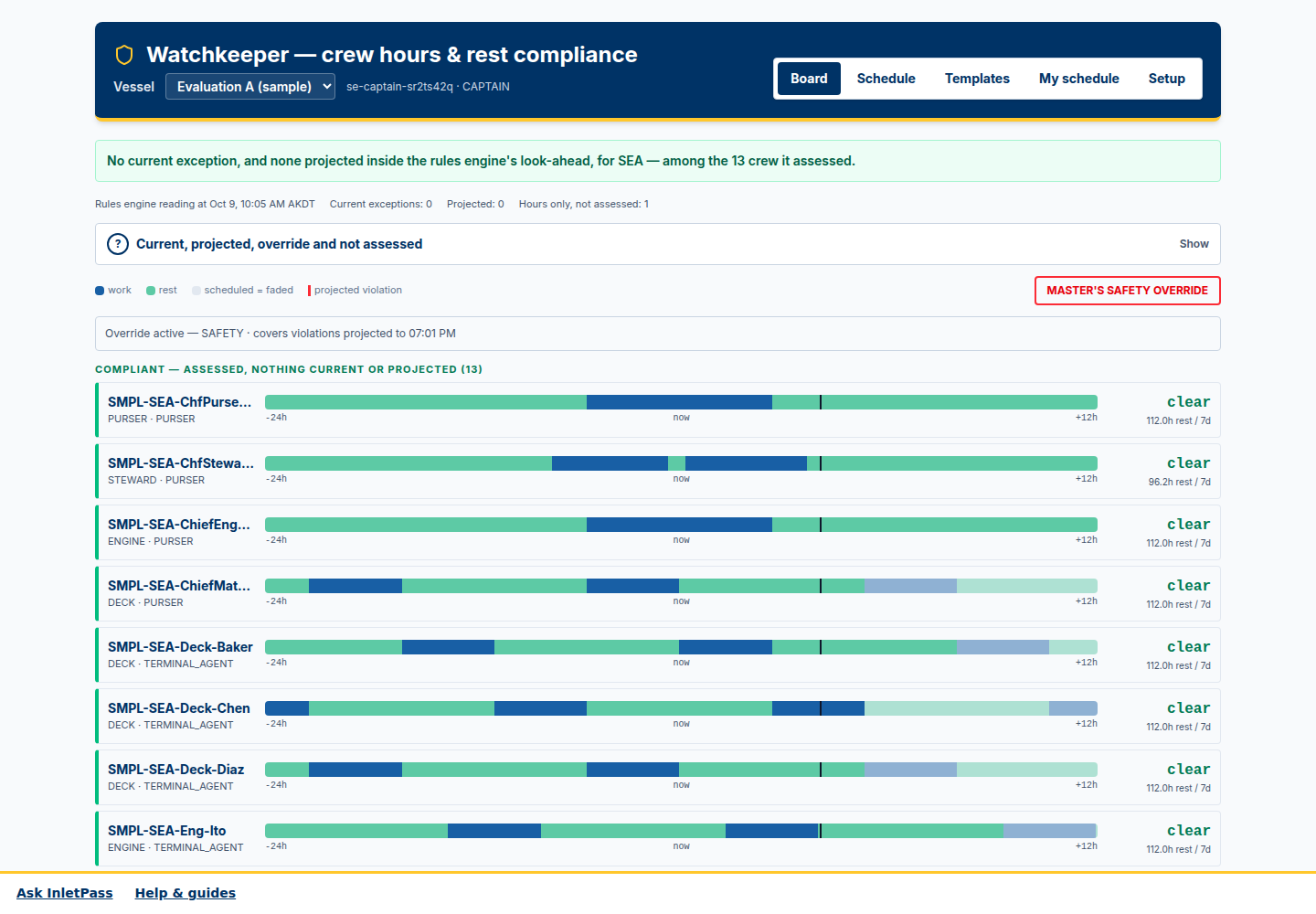The height and width of the screenshot is (914, 1316).
Task: Click the Override active SAFETY notice
Action: 658,334
